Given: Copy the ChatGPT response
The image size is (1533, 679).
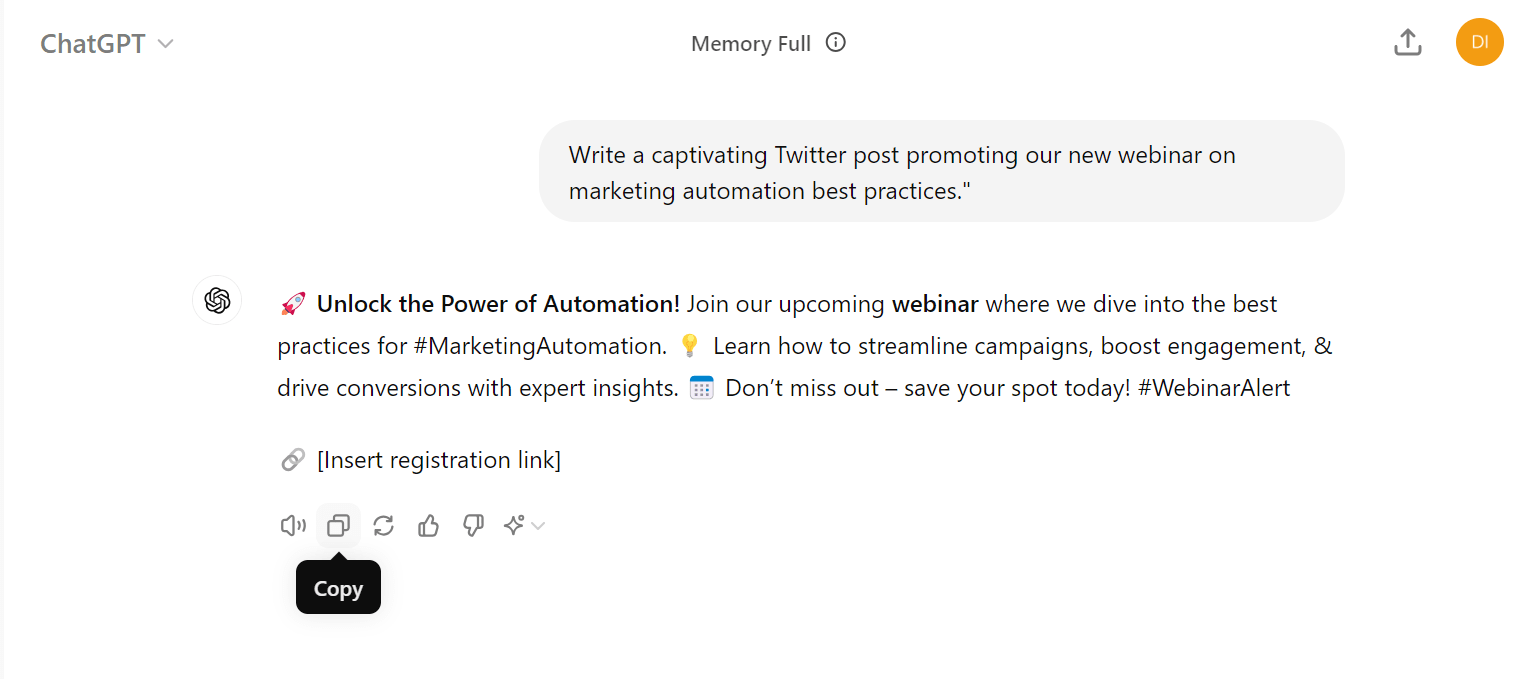Looking at the screenshot, I should (x=338, y=525).
